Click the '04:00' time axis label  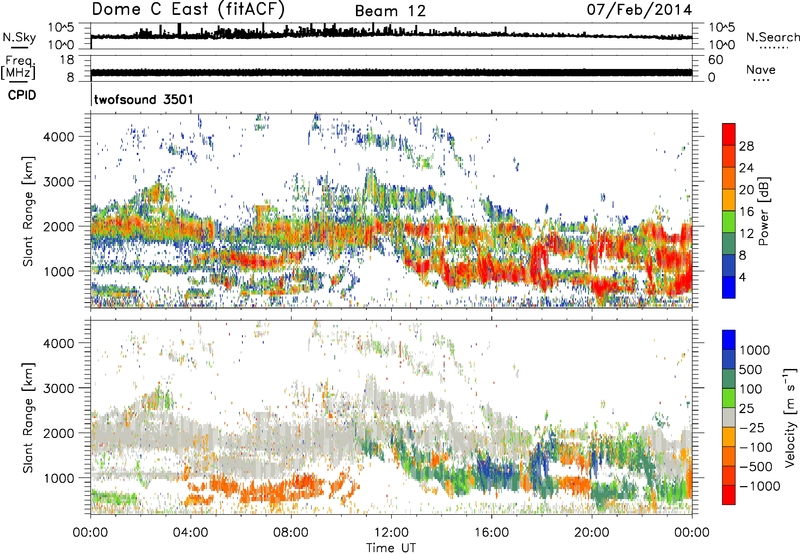click(x=191, y=533)
